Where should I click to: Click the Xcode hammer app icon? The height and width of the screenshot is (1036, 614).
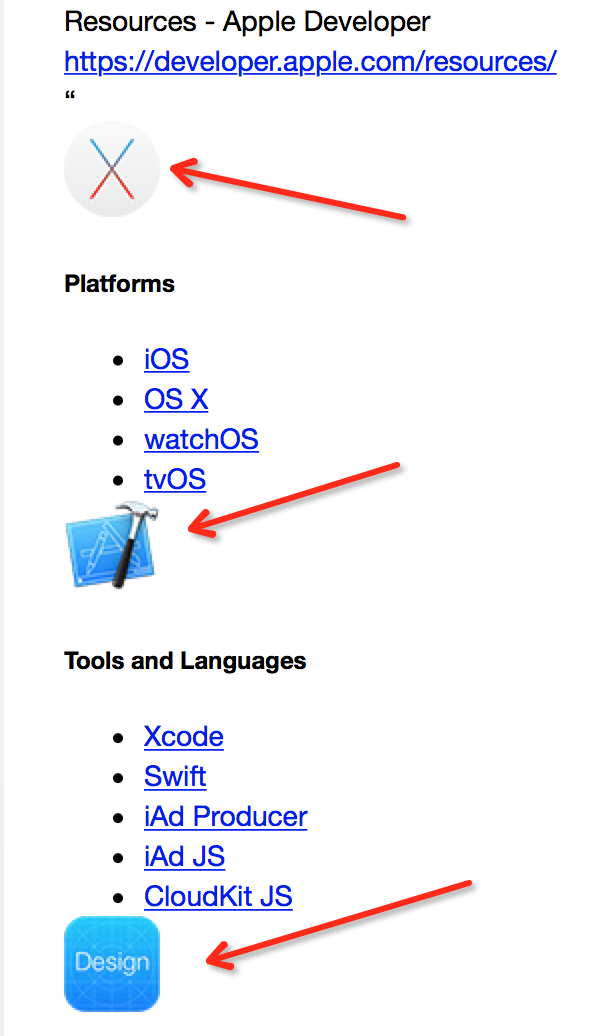point(111,544)
